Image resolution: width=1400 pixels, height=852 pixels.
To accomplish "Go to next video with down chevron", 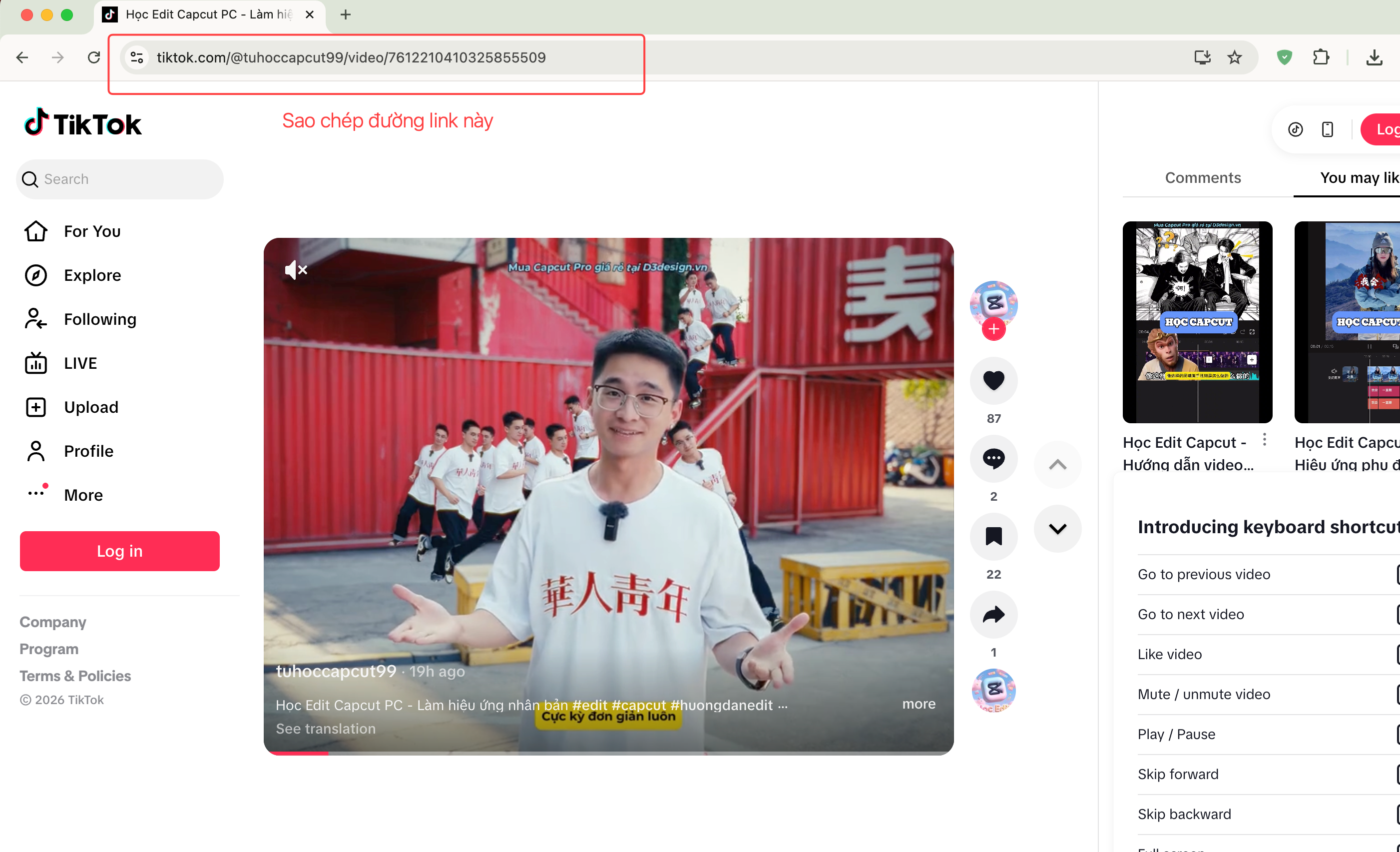I will 1057,529.
